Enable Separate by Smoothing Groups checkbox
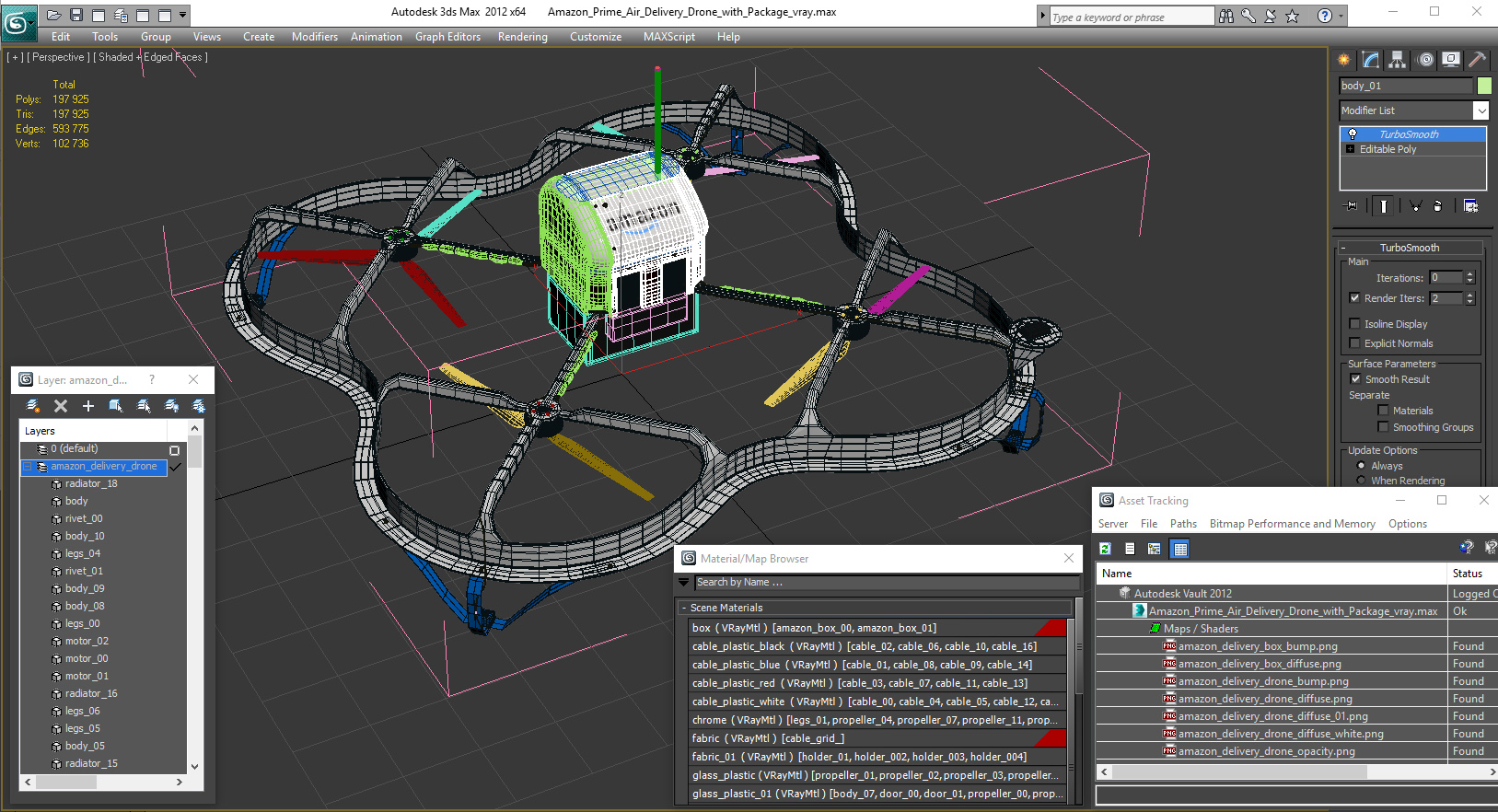This screenshot has height=812, width=1498. point(1383,427)
